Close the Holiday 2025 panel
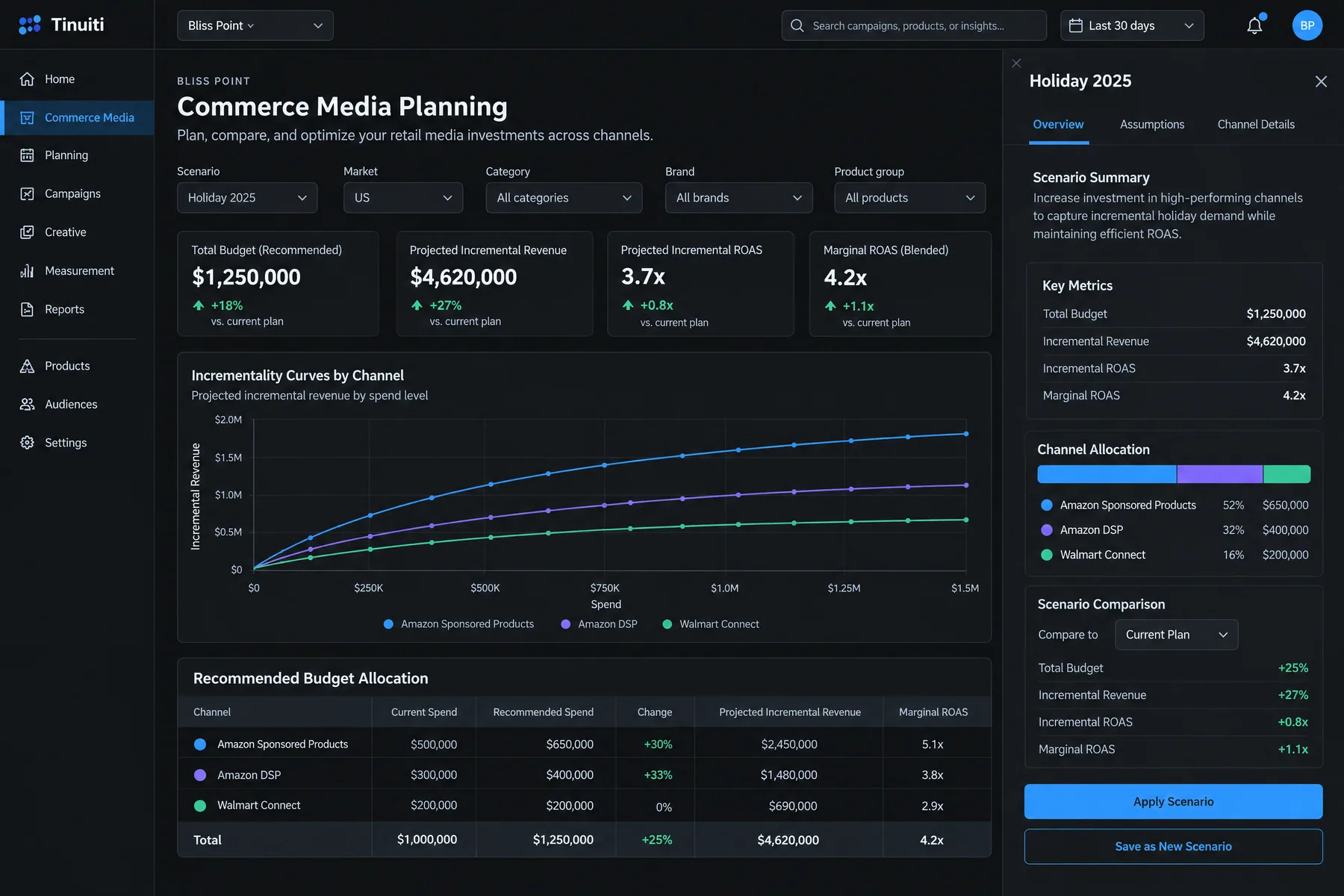 pyautogui.click(x=1321, y=81)
